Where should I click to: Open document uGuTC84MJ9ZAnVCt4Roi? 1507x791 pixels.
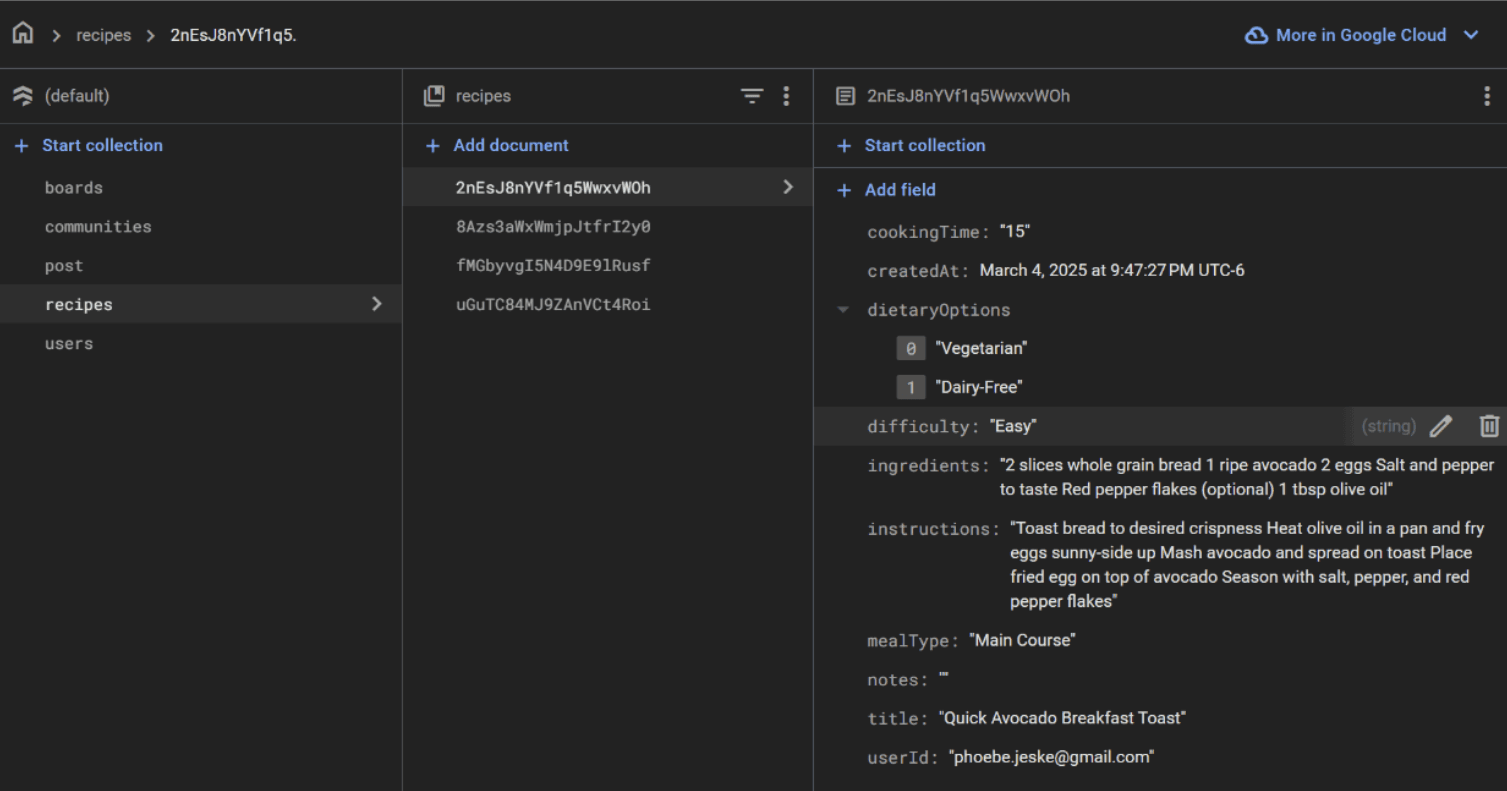(x=553, y=305)
